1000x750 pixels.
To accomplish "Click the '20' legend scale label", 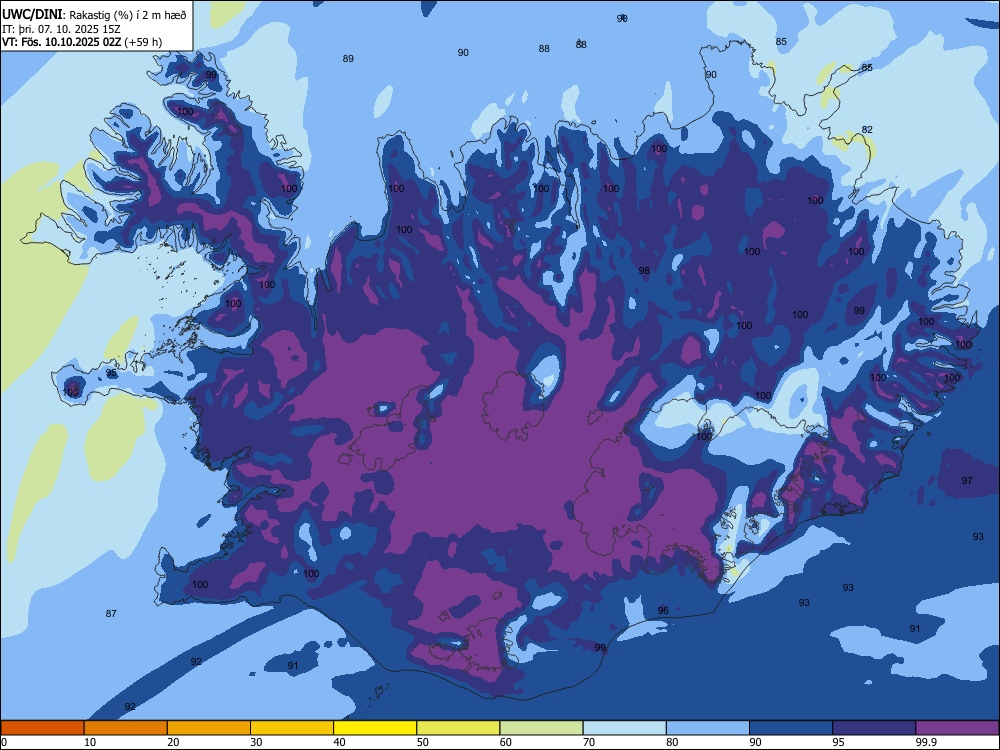I will click(x=173, y=742).
